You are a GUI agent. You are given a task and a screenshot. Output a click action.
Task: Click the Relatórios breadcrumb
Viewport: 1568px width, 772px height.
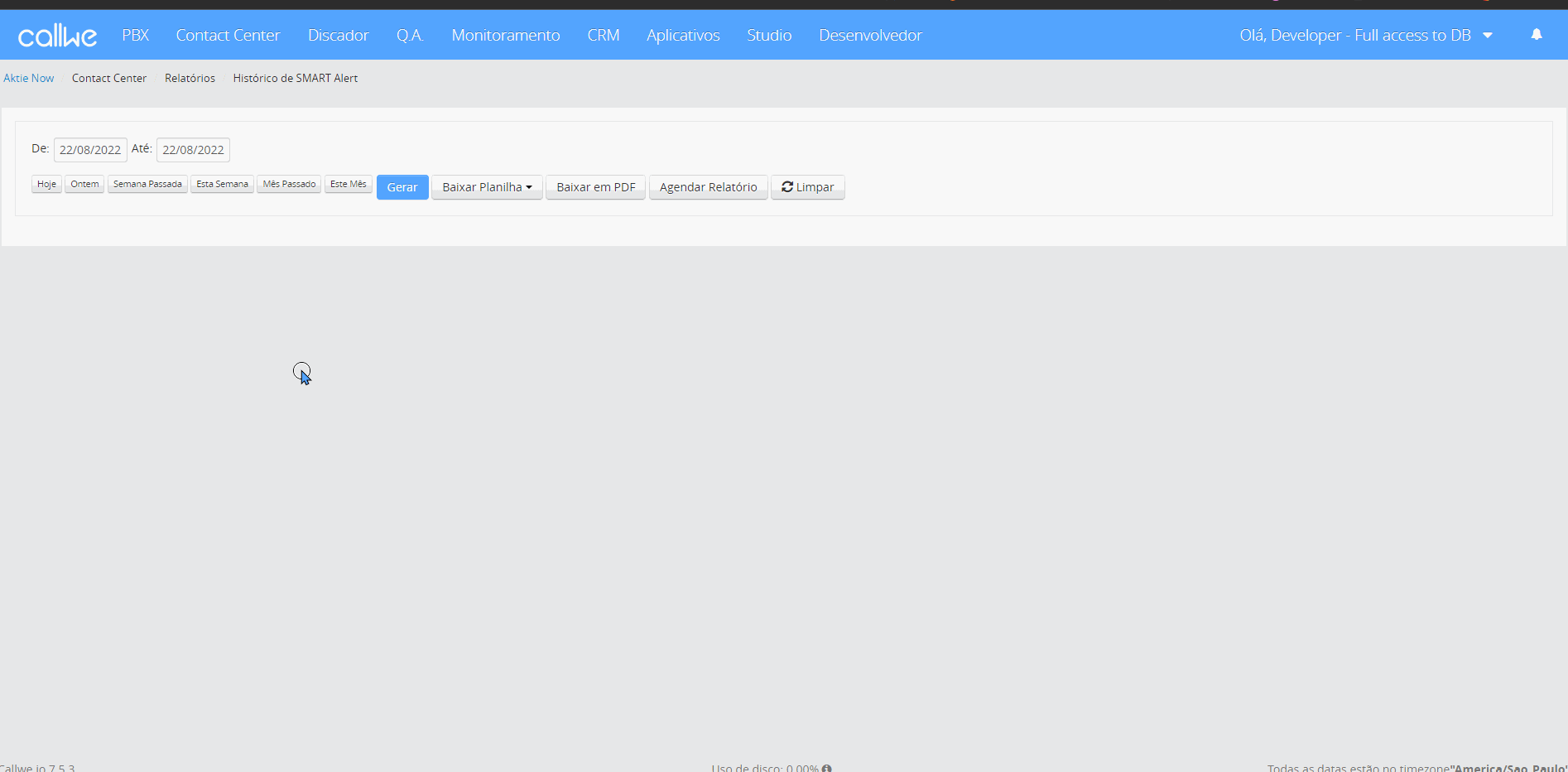point(190,78)
